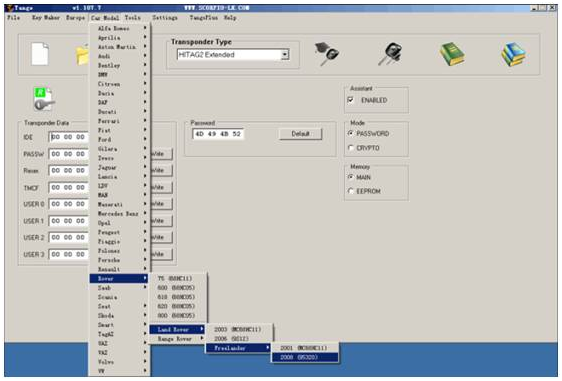Expand the Mercedes Benz submenu

pyautogui.click(x=119, y=214)
